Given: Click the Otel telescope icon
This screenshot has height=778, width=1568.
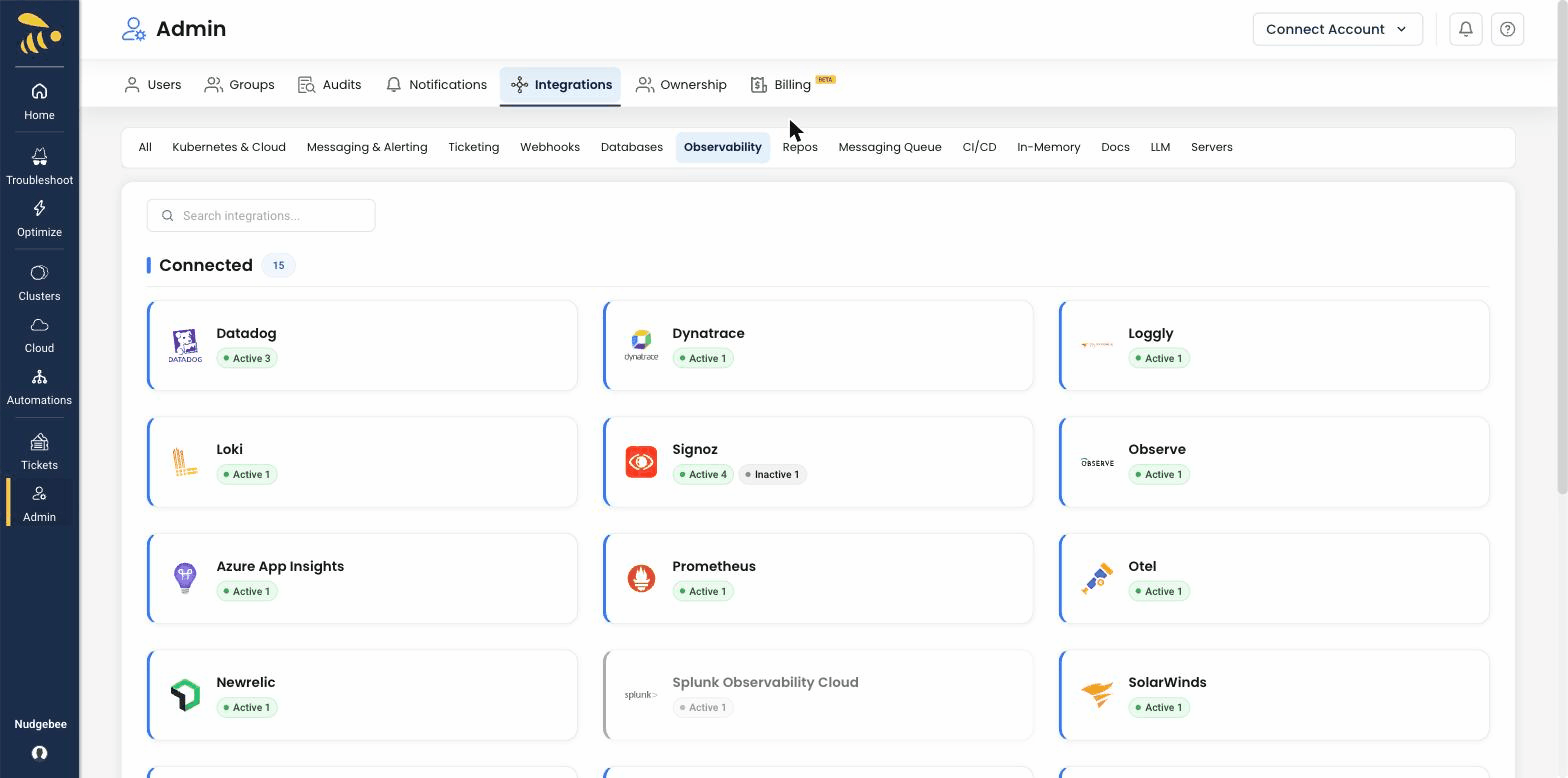Looking at the screenshot, I should [1097, 578].
